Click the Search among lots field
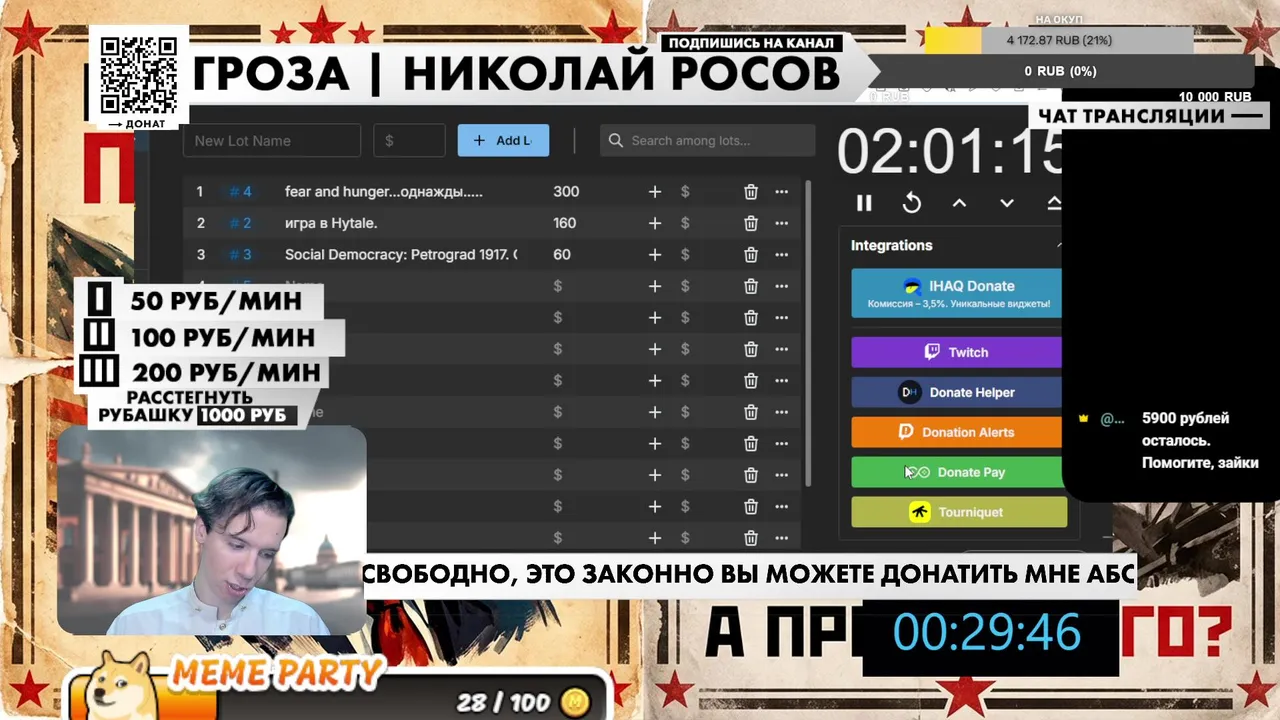This screenshot has height=720, width=1280. [708, 141]
